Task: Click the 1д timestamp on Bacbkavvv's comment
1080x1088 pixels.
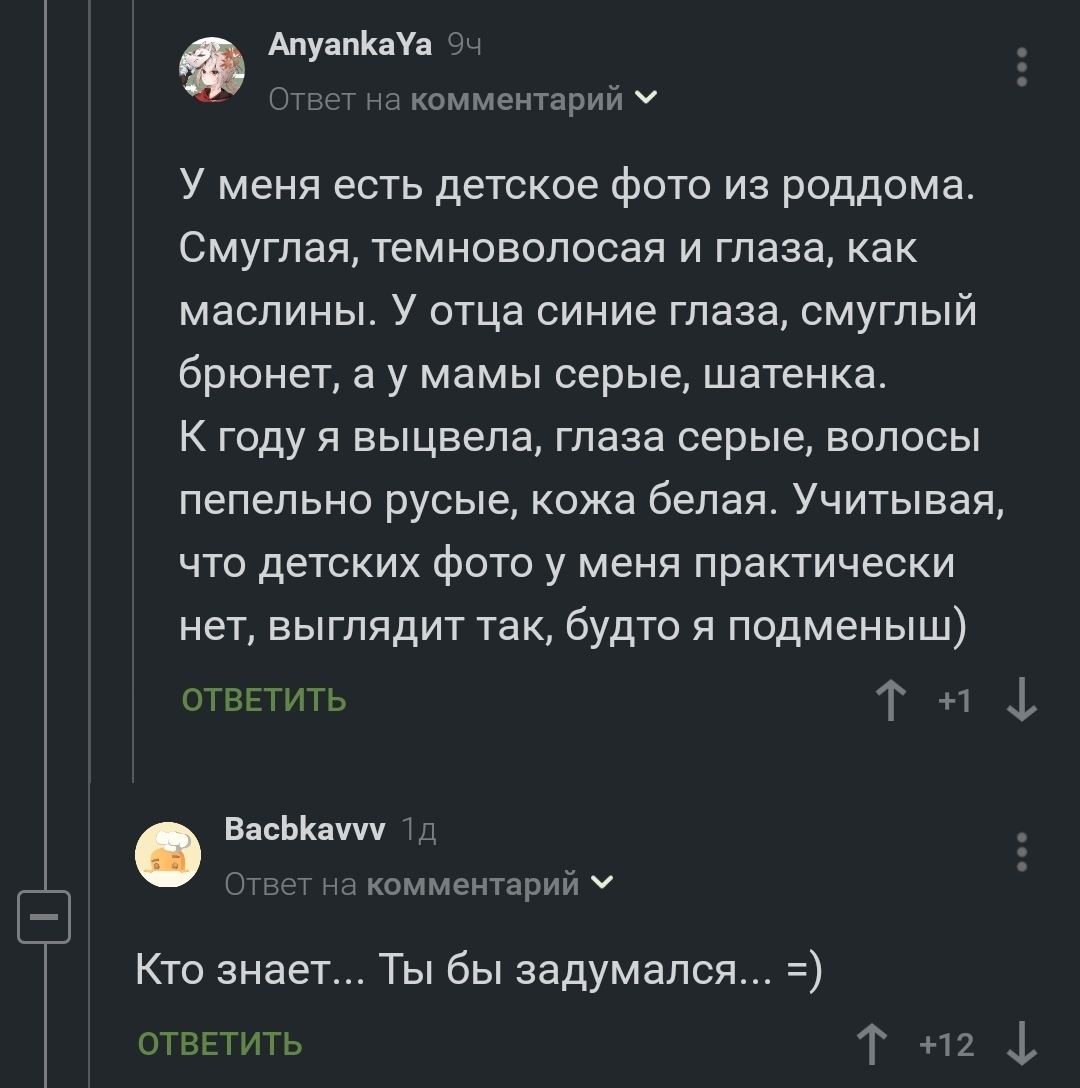Action: (418, 830)
